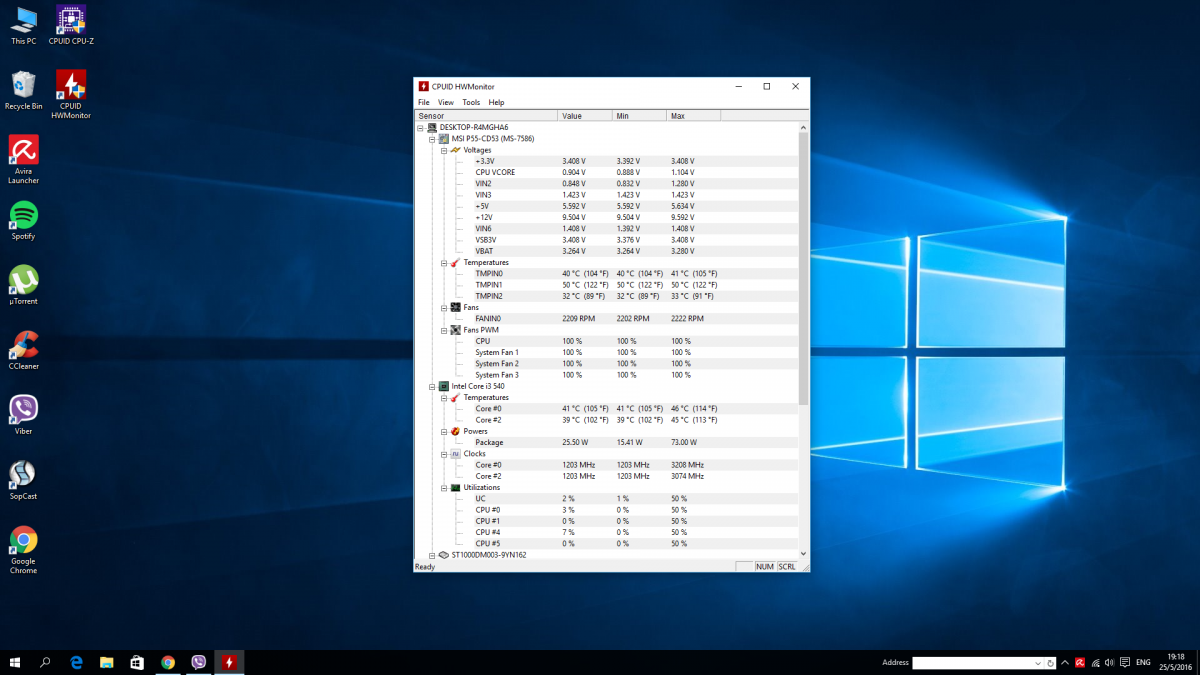The height and width of the screenshot is (675, 1200).
Task: Click the taskbar Address input field
Action: [x=972, y=662]
